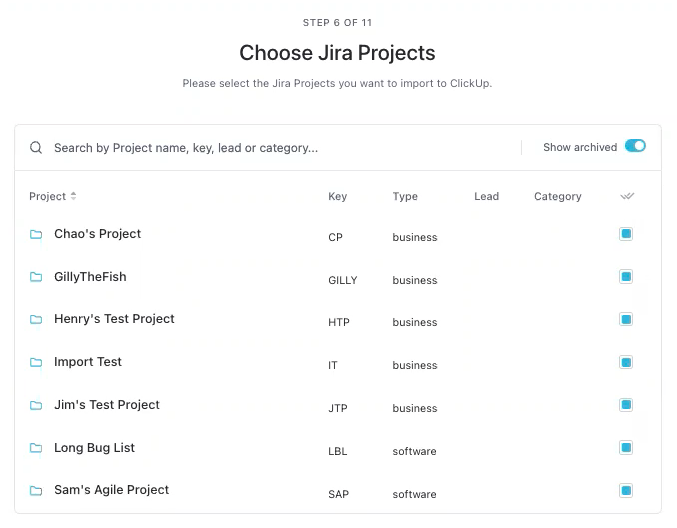
Task: Click folder icon beside Chao's Project
Action: click(36, 234)
